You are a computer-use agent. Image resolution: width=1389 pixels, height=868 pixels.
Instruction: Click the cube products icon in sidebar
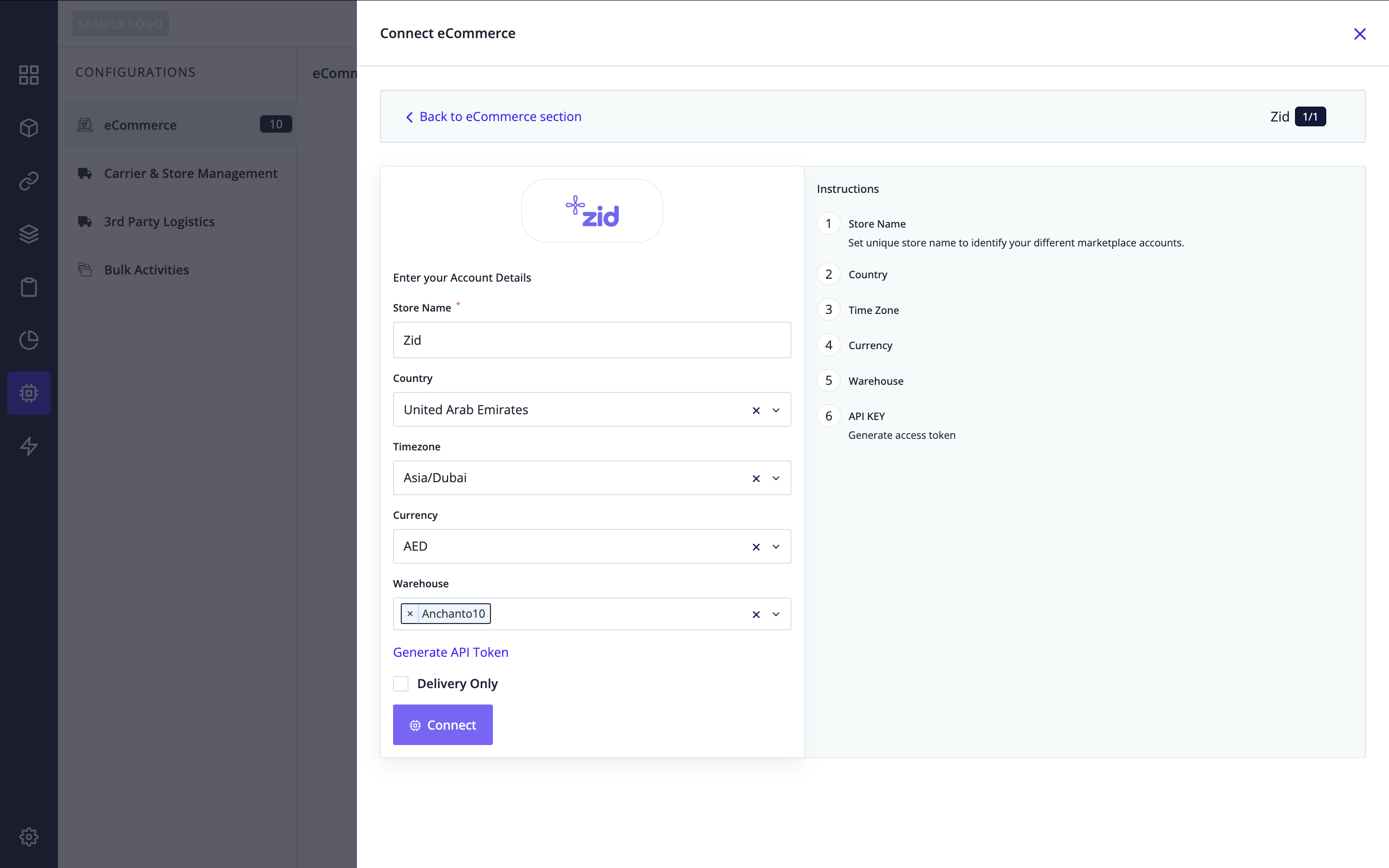29,127
